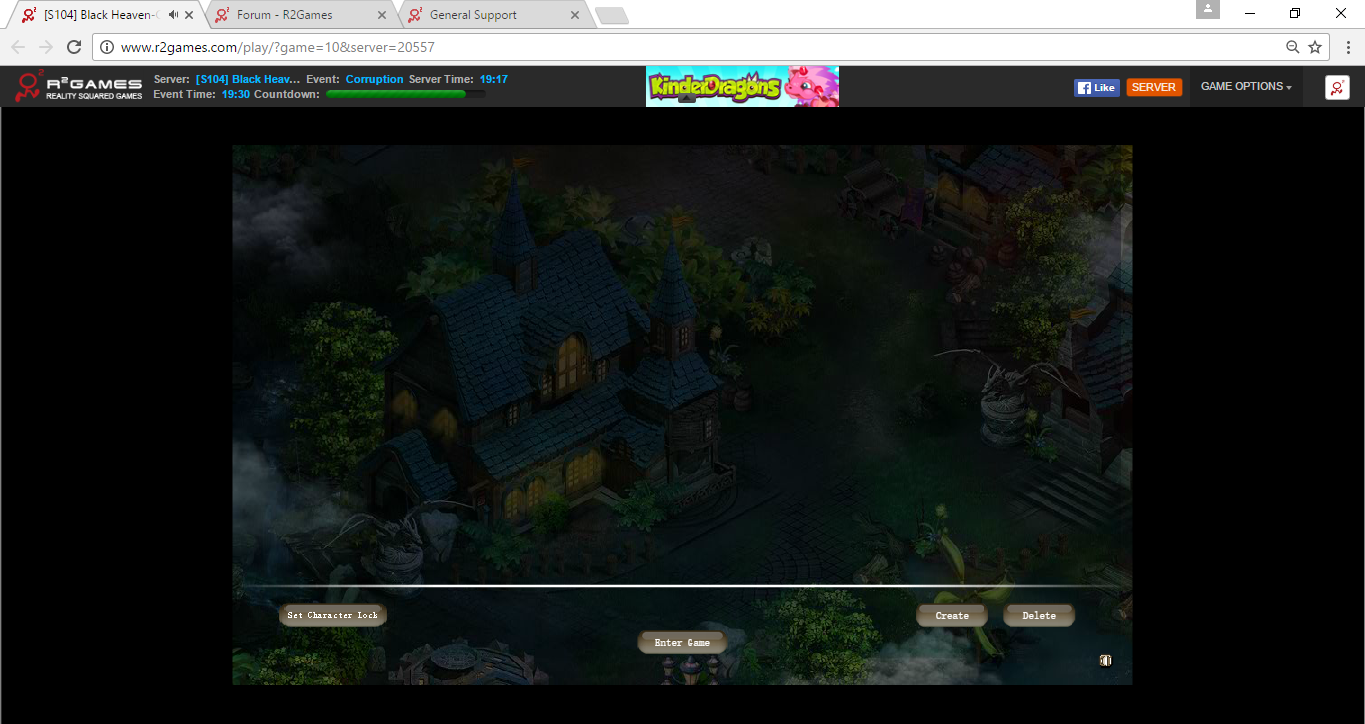Image resolution: width=1365 pixels, height=724 pixels.
Task: Click the Event Time value 19:30
Action: pyautogui.click(x=236, y=94)
